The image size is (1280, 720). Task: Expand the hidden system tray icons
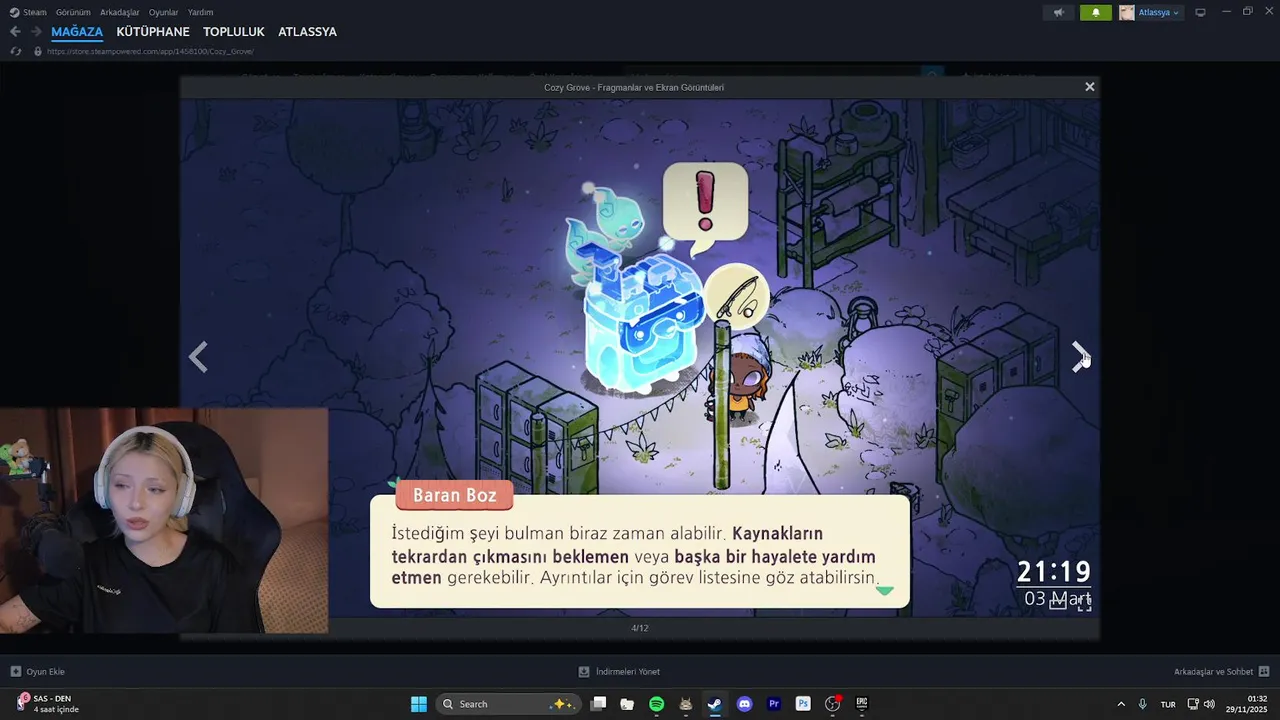coord(1120,704)
